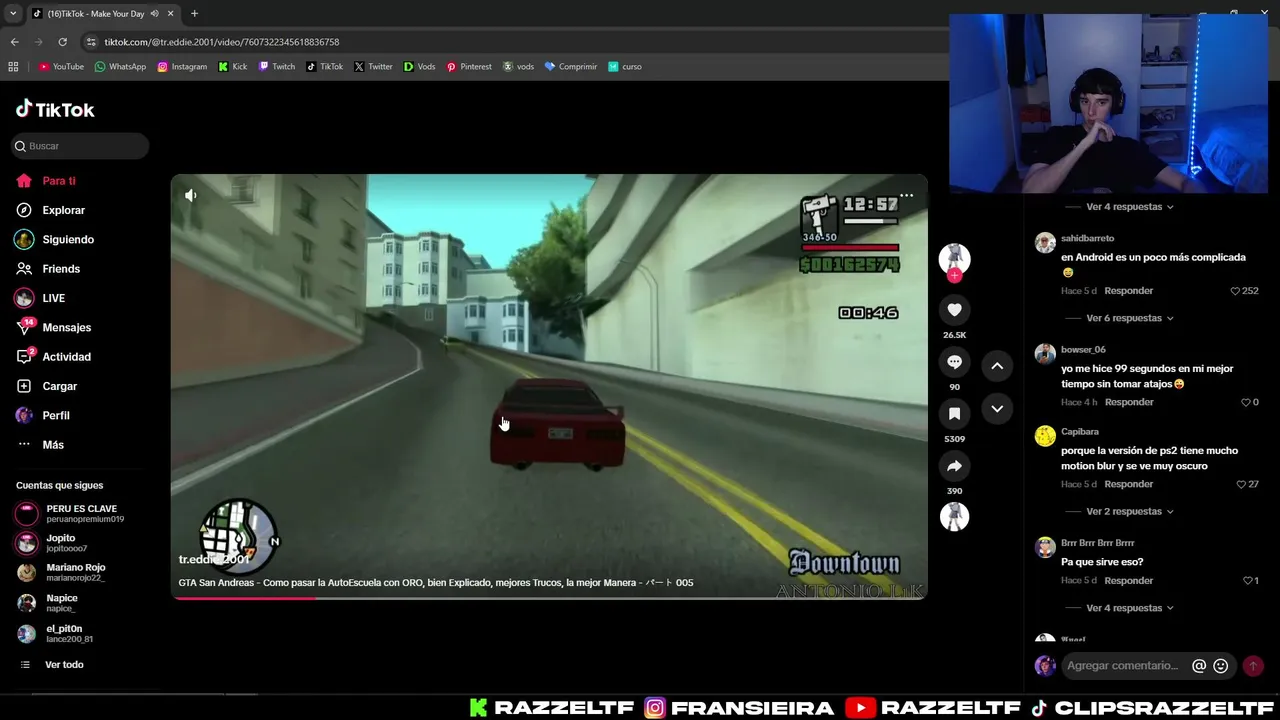Reply to bowser_06's comment
1280x720 pixels.
(1129, 402)
